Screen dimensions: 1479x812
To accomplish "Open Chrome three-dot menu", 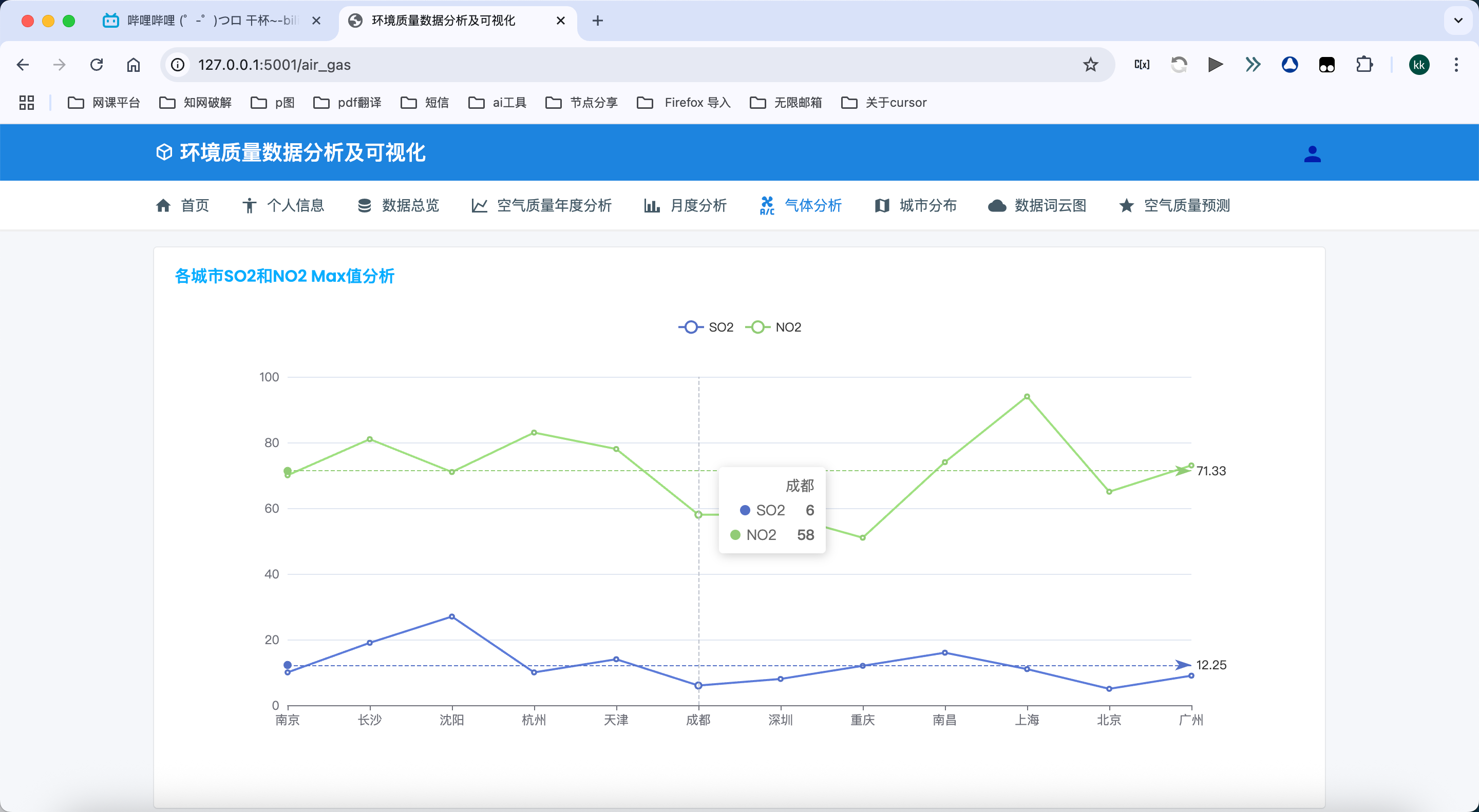I will (1456, 65).
